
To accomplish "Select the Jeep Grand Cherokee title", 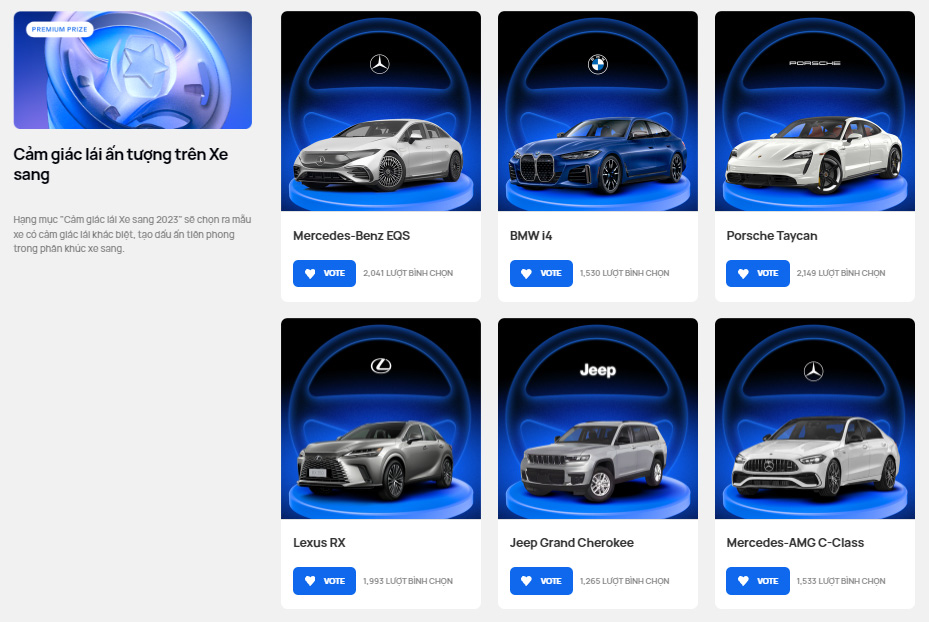I will (x=572, y=543).
